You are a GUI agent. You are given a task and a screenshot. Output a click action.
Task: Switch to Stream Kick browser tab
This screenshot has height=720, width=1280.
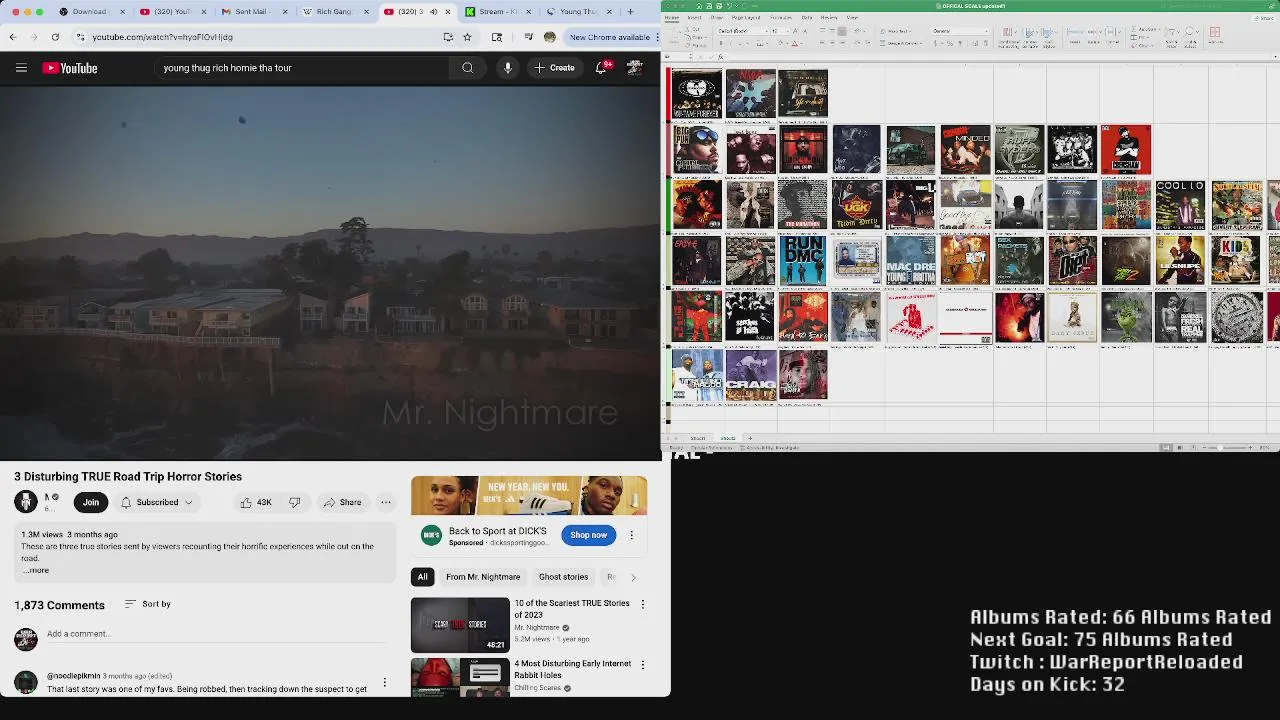pyautogui.click(x=498, y=12)
